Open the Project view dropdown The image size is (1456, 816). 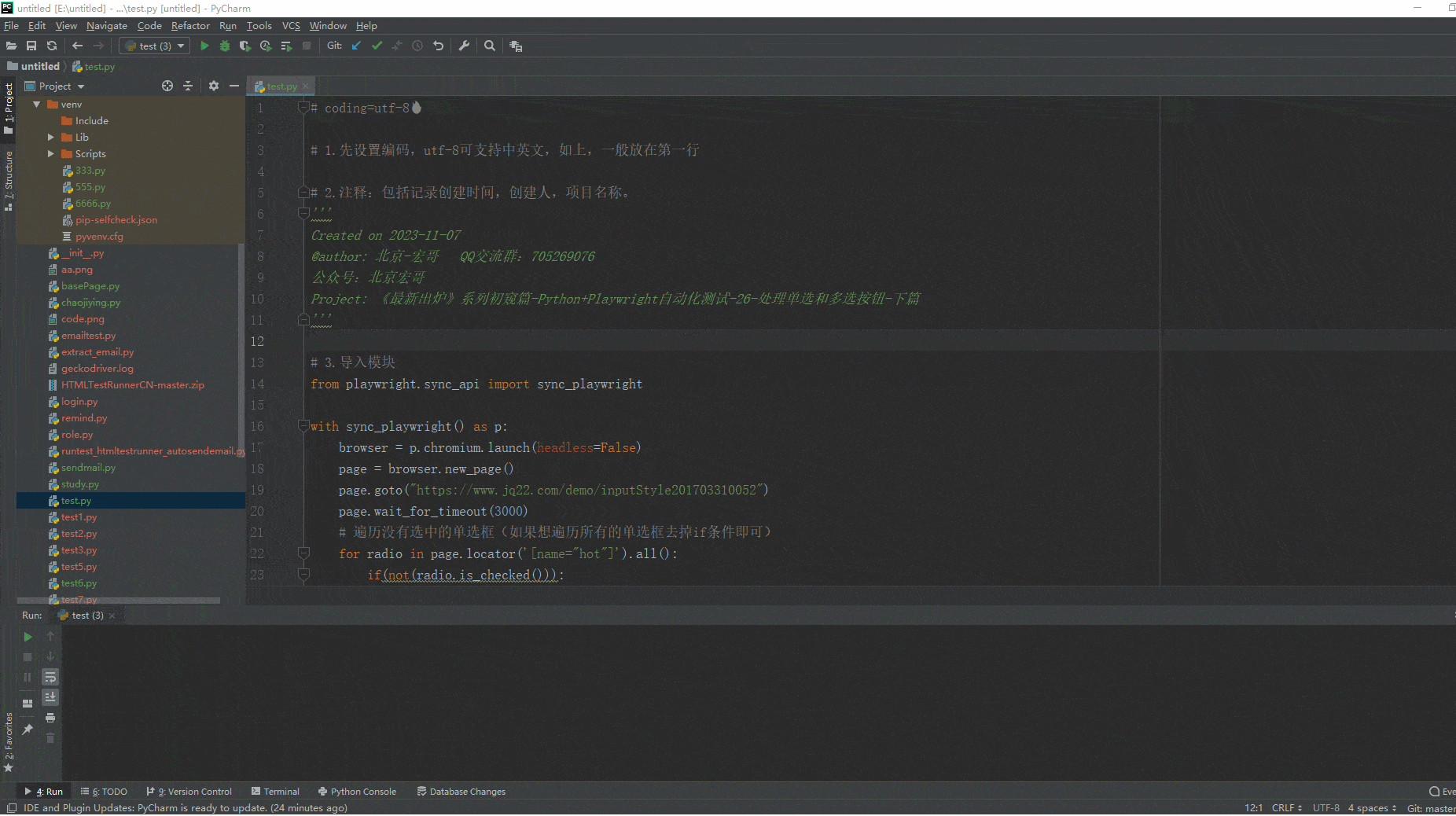coord(55,86)
